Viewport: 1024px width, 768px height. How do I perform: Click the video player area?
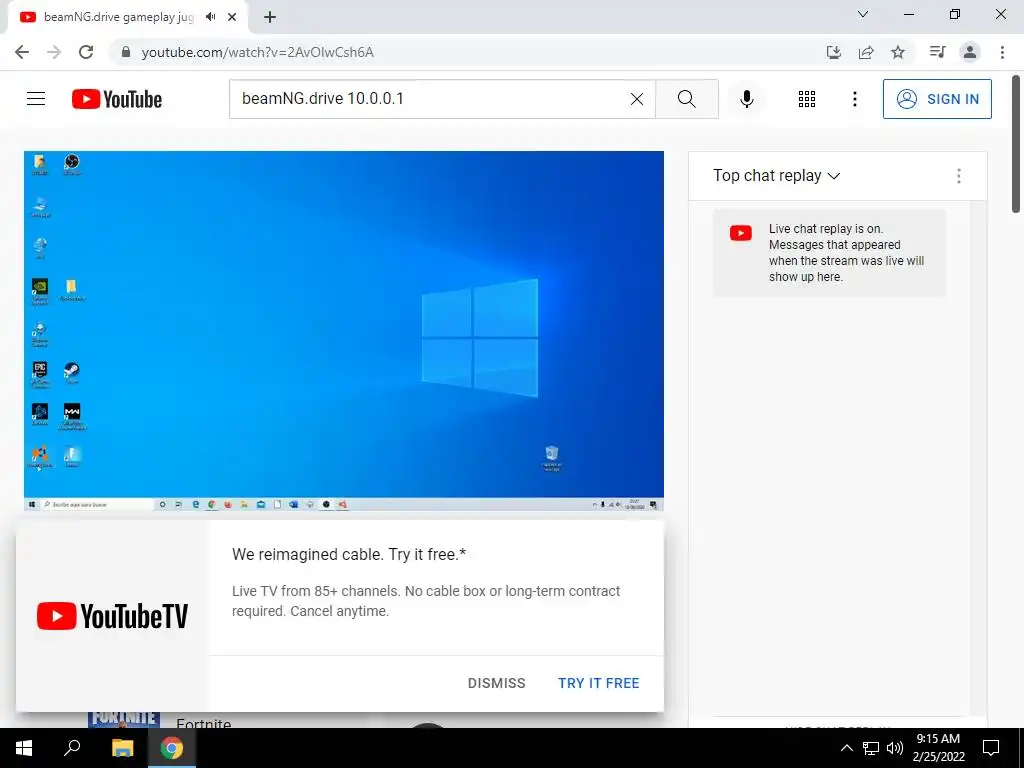point(344,331)
